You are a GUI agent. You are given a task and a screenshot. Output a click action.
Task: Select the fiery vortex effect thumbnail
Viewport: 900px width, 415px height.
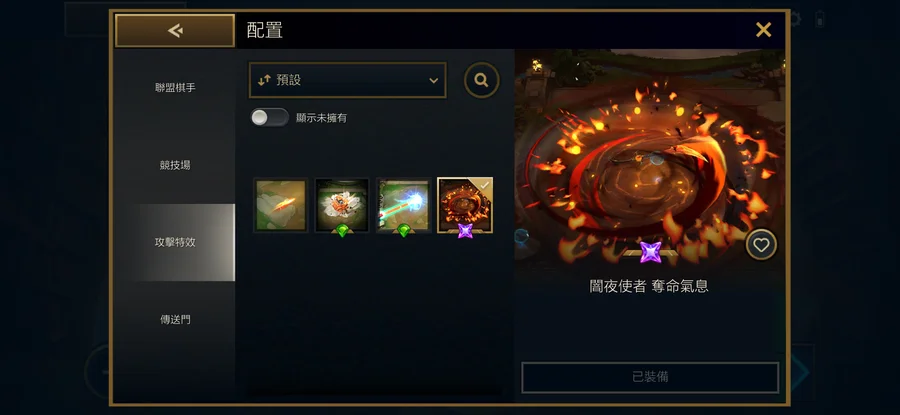click(x=465, y=205)
